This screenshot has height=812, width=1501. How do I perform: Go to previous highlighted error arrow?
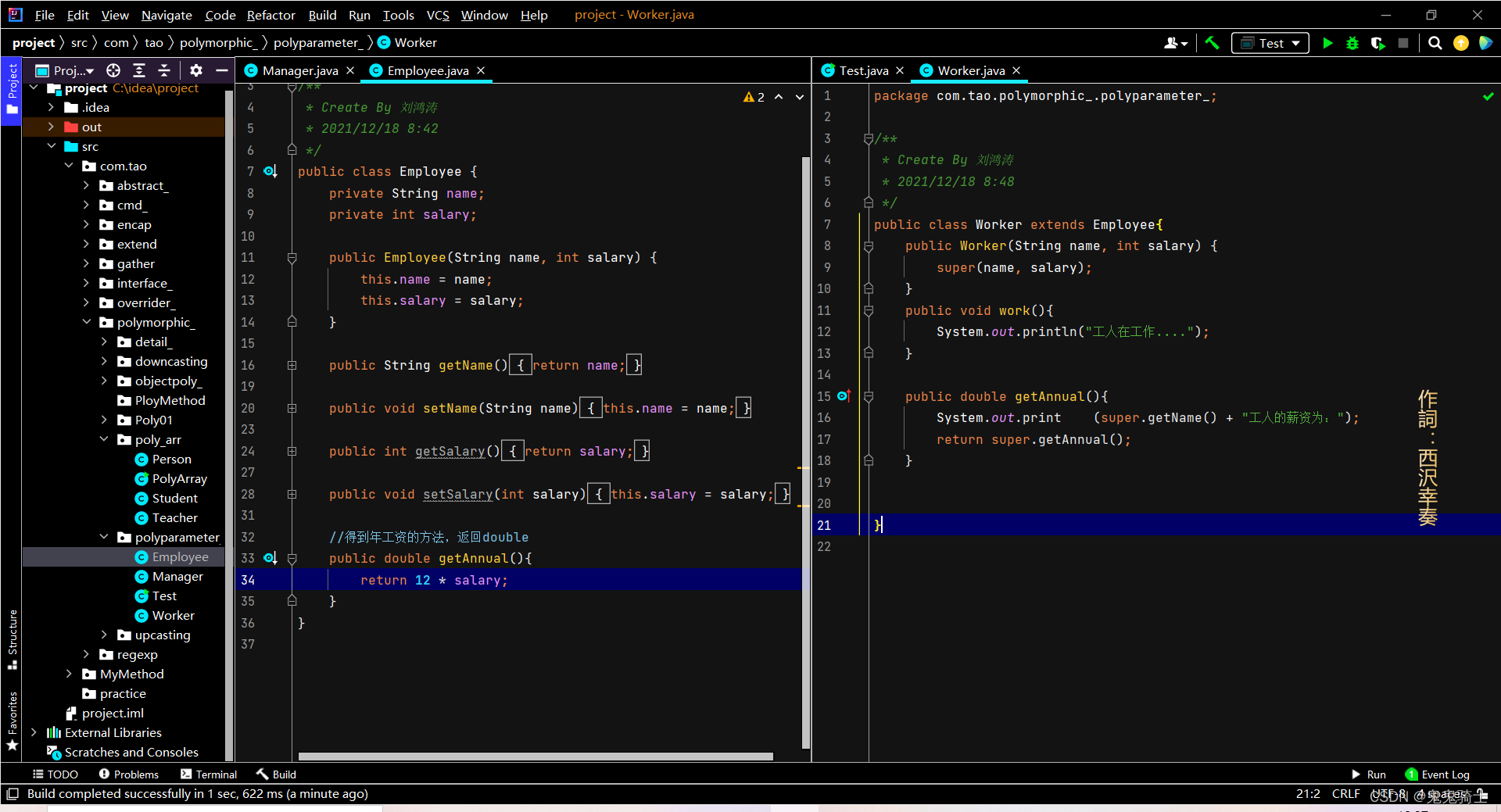pos(779,97)
